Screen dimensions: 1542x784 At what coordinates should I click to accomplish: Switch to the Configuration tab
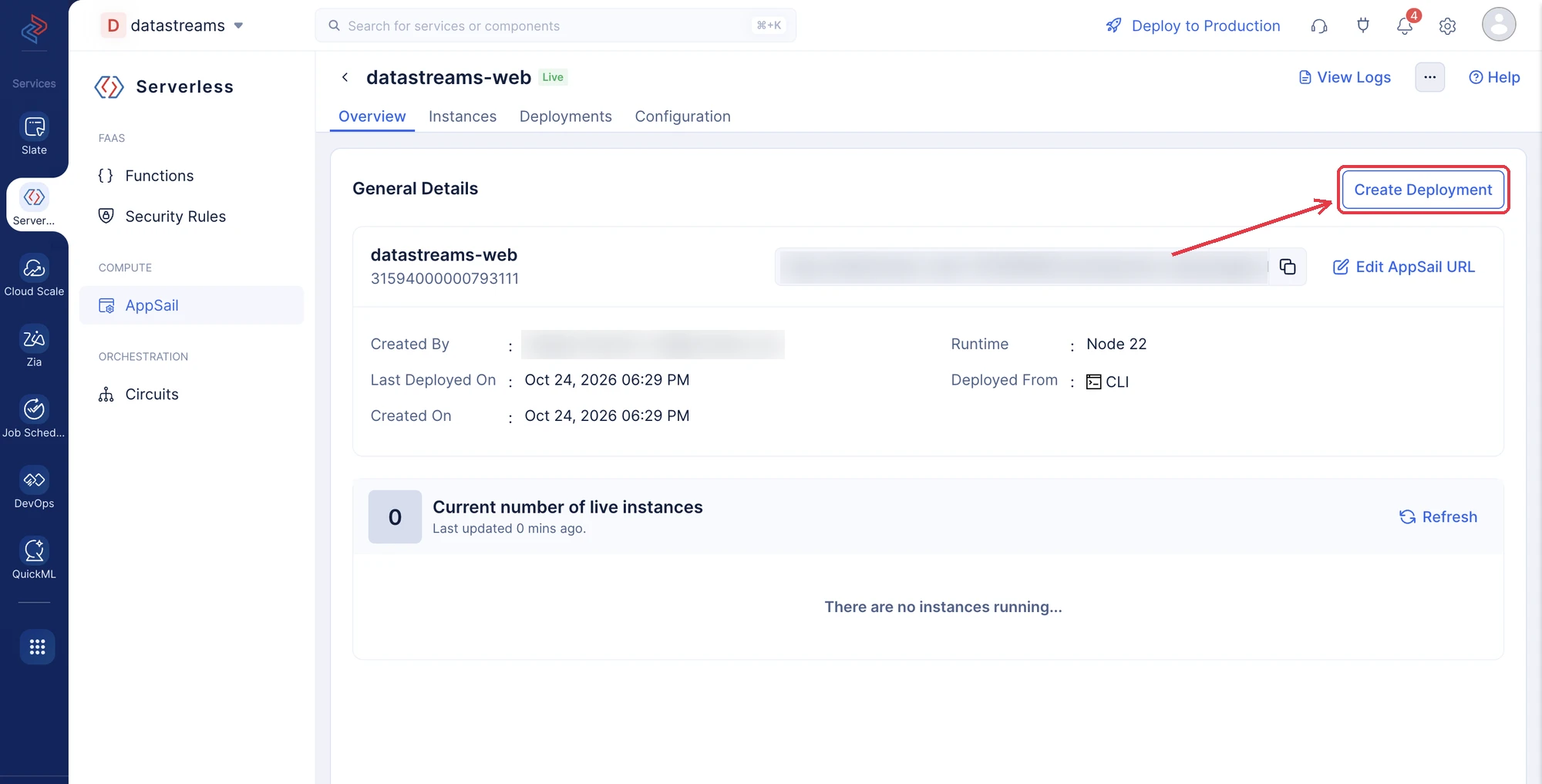(x=683, y=116)
